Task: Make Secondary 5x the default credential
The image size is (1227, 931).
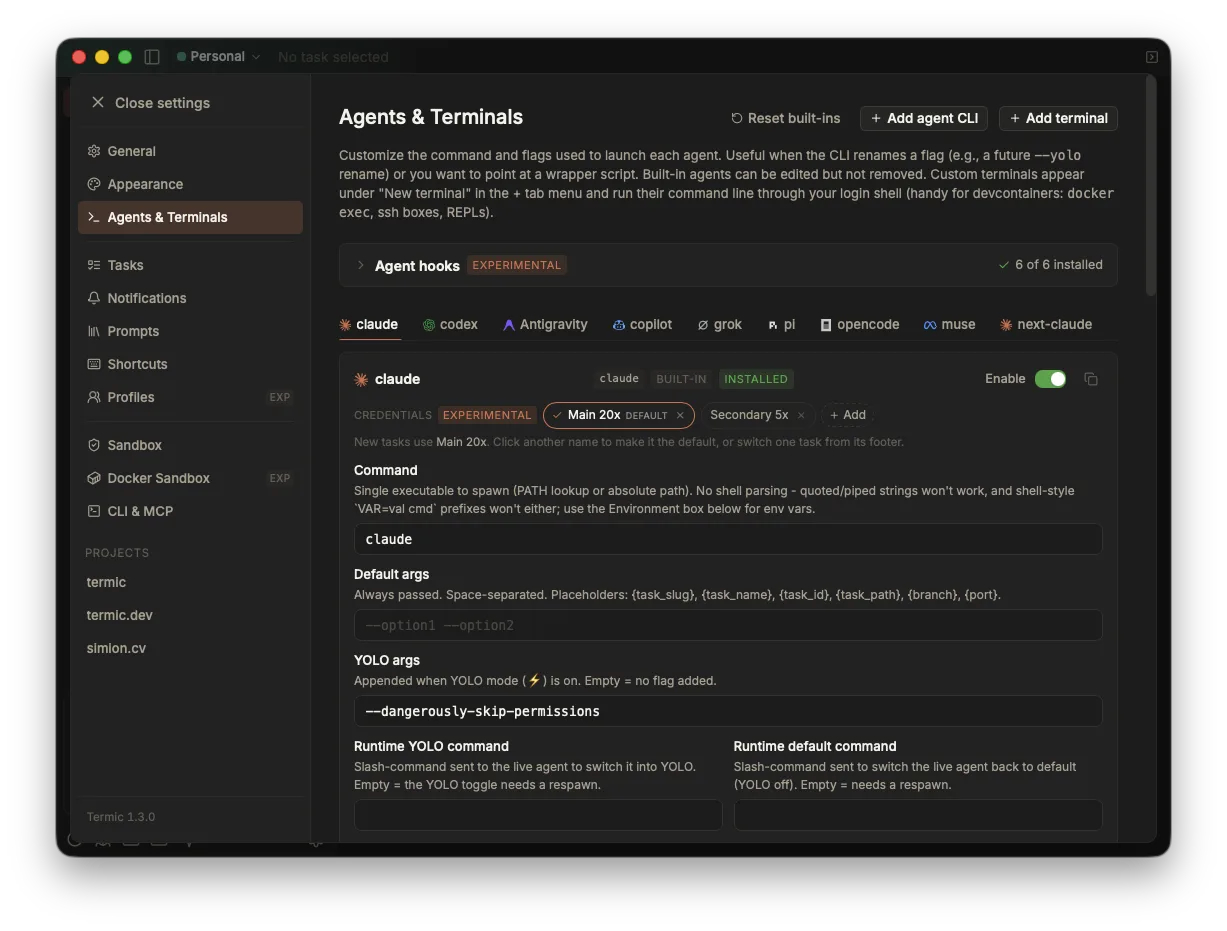Action: click(749, 415)
